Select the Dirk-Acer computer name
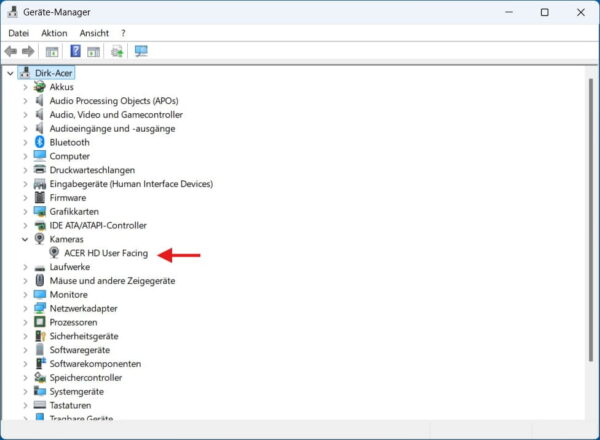The width and height of the screenshot is (600, 440). [x=53, y=73]
